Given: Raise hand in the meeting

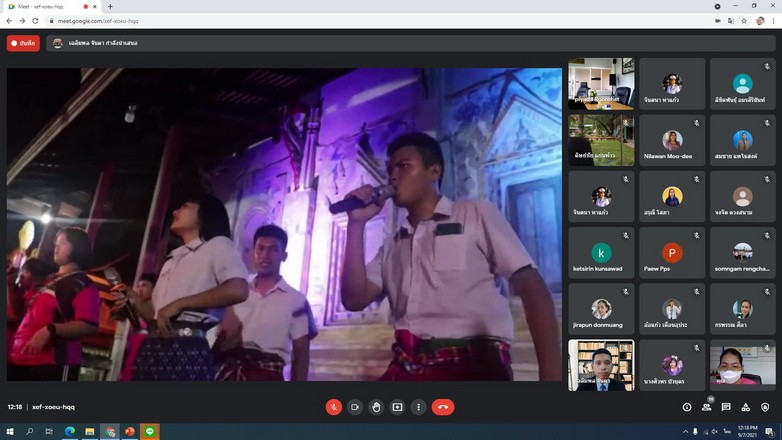Looking at the screenshot, I should pos(376,407).
